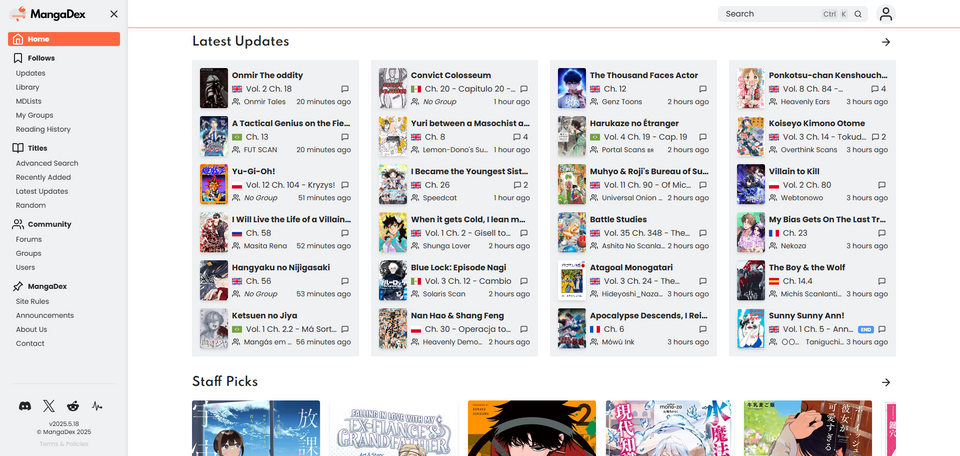960x456 pixels.
Task: Open the Terms & Policies link
Action: (64, 444)
